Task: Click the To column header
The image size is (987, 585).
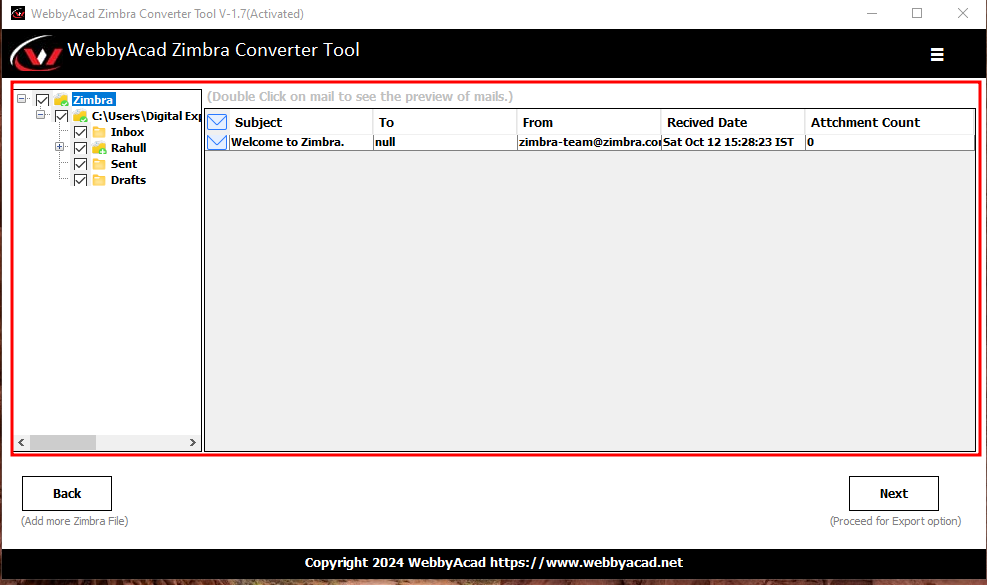Action: (x=445, y=122)
